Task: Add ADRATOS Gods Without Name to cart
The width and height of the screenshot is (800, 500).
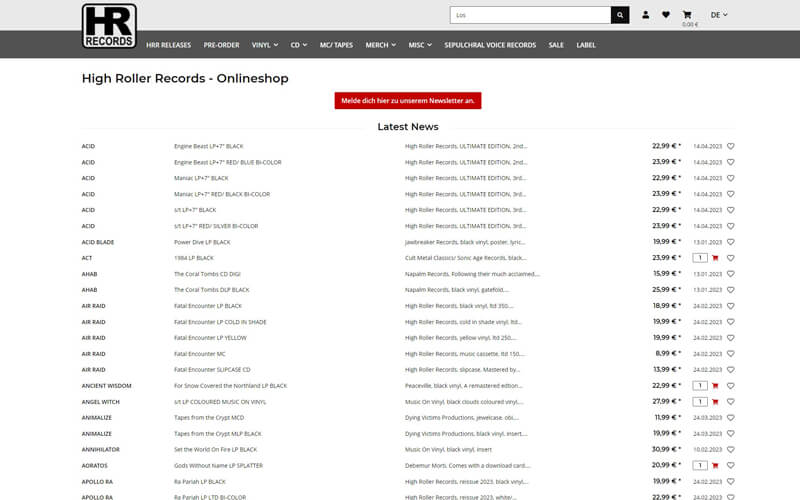Action: pyautogui.click(x=715, y=466)
